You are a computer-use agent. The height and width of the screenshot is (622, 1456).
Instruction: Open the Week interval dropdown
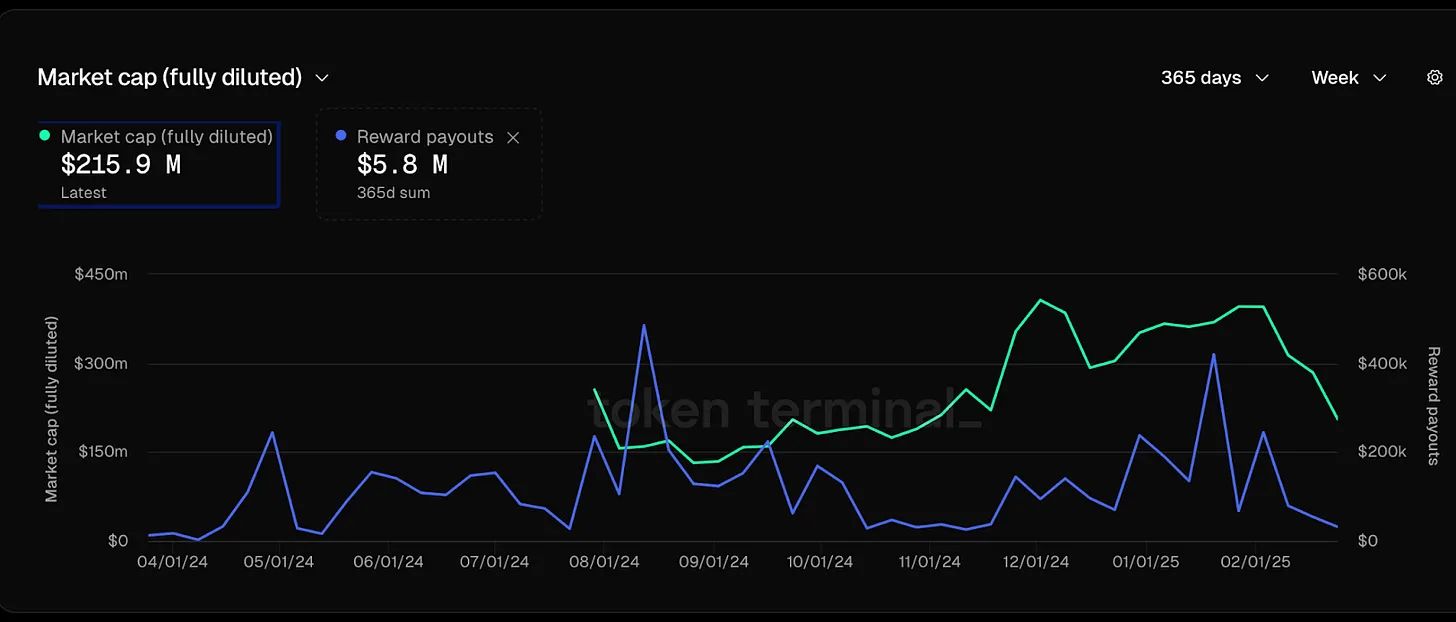click(1348, 77)
